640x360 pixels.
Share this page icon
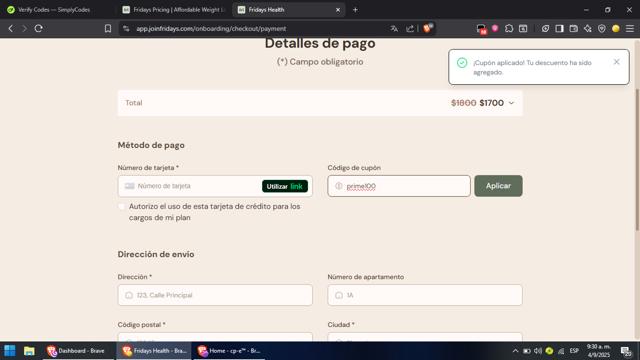(410, 29)
